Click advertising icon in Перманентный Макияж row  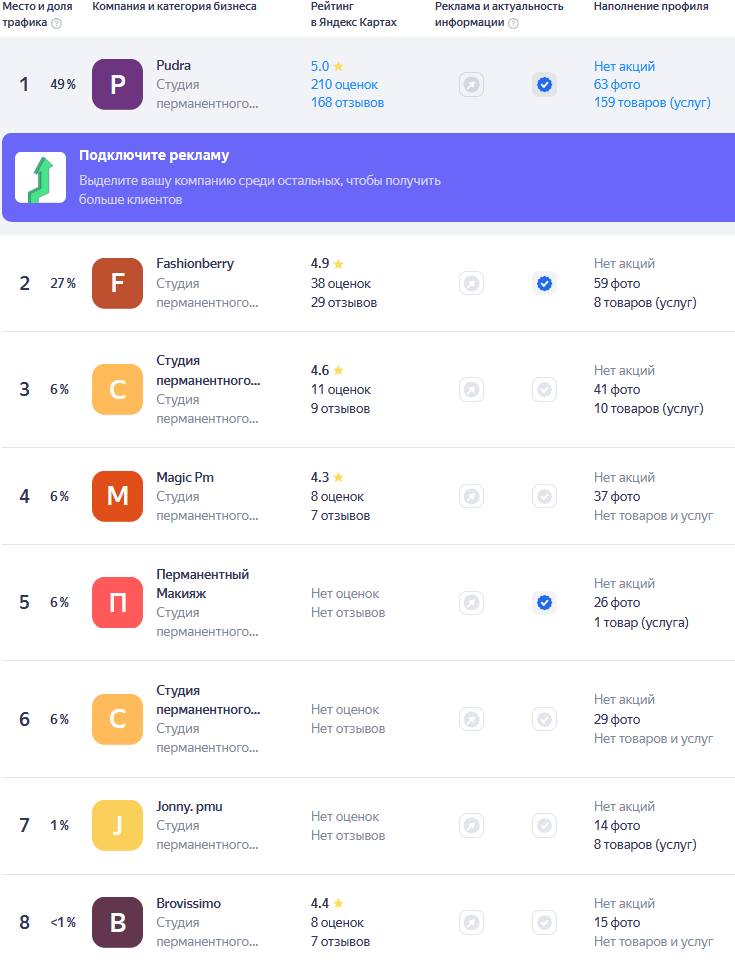[472, 603]
